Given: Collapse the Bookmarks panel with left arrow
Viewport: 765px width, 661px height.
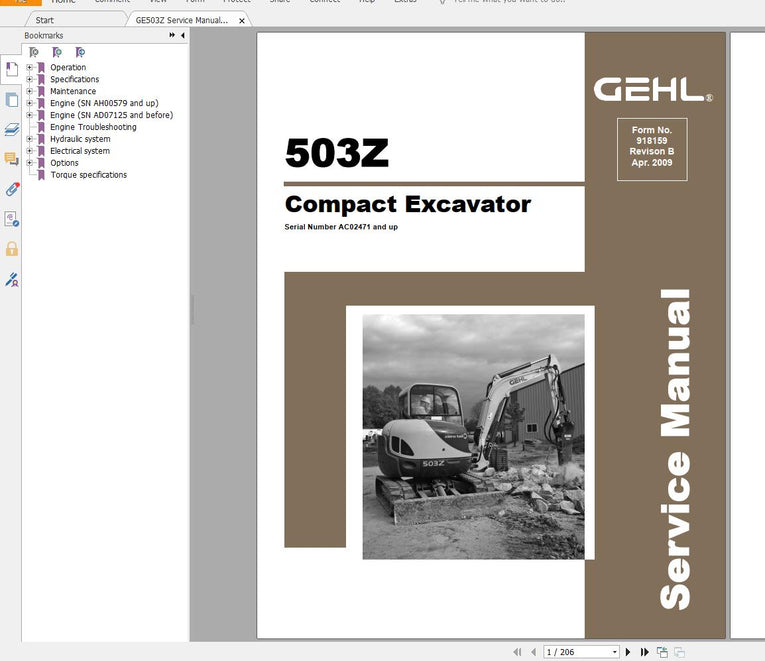Looking at the screenshot, I should (182, 36).
